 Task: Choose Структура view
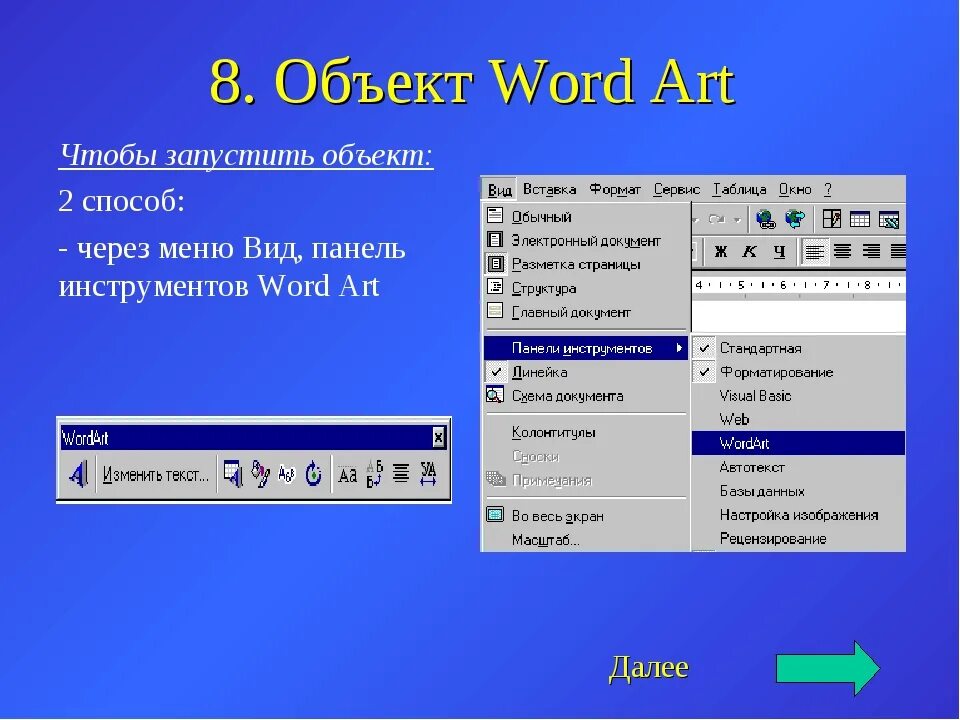coord(586,288)
